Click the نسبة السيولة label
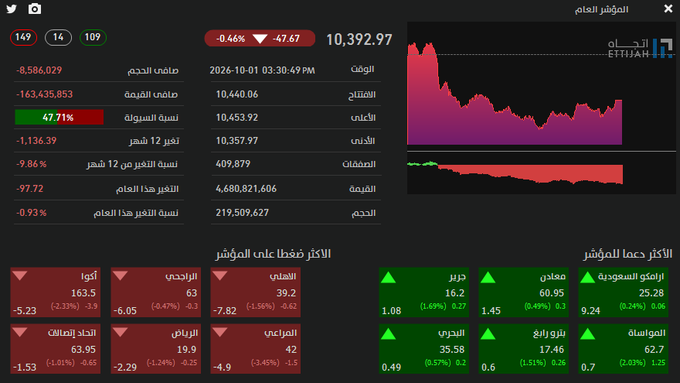Viewport: 680px width, 383px height. tap(151, 118)
